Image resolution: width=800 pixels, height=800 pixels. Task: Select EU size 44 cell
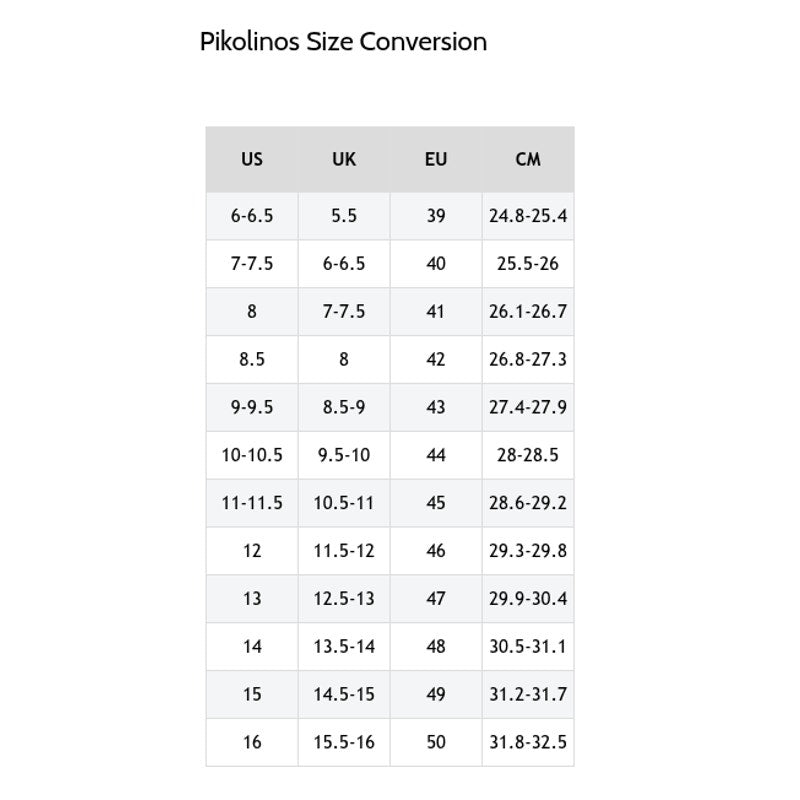436,455
